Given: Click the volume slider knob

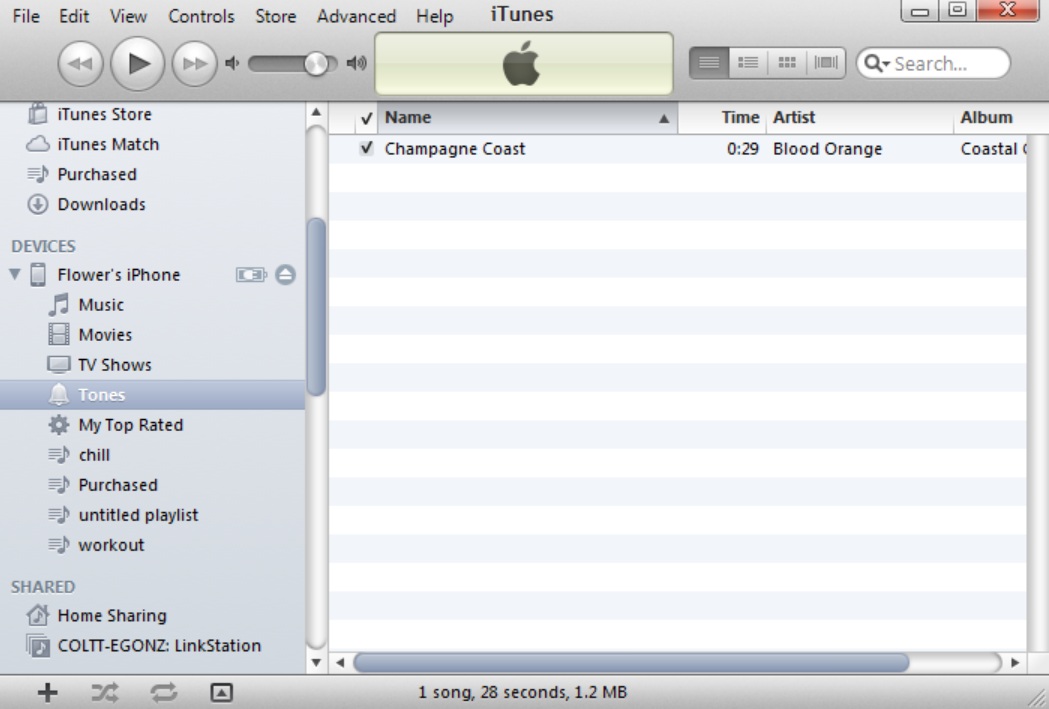Looking at the screenshot, I should tap(316, 64).
